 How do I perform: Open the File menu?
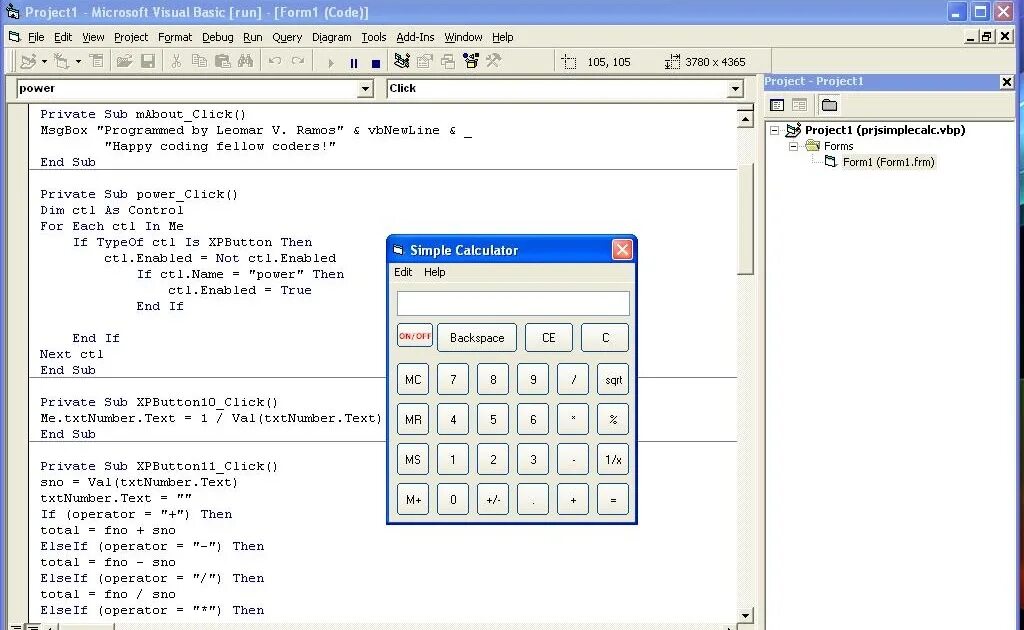click(x=36, y=37)
